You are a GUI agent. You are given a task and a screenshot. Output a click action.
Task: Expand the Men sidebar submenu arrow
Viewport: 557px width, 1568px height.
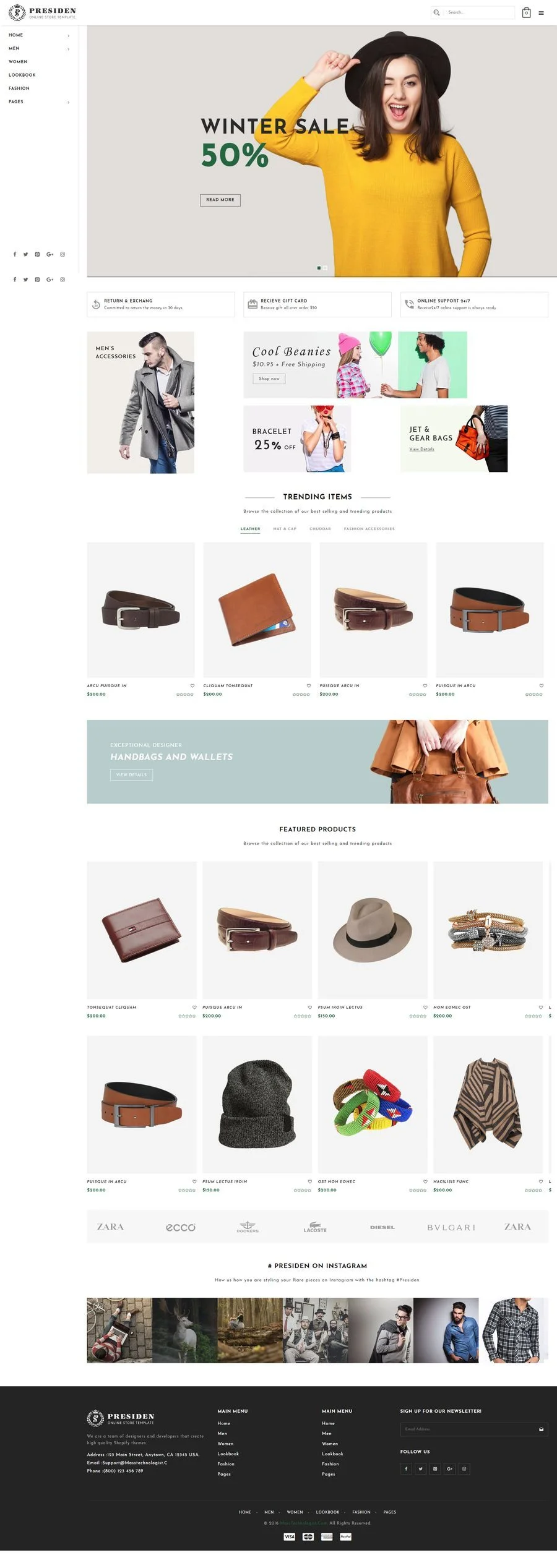coord(68,49)
